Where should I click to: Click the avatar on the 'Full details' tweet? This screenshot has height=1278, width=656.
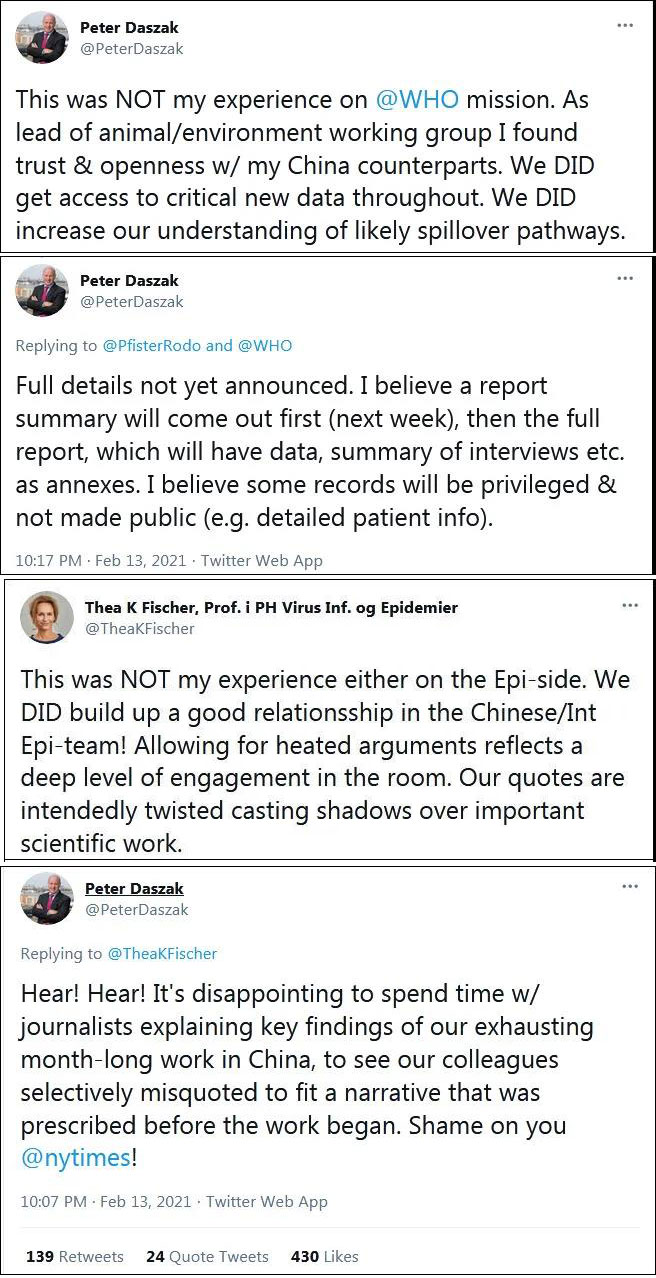[42, 291]
